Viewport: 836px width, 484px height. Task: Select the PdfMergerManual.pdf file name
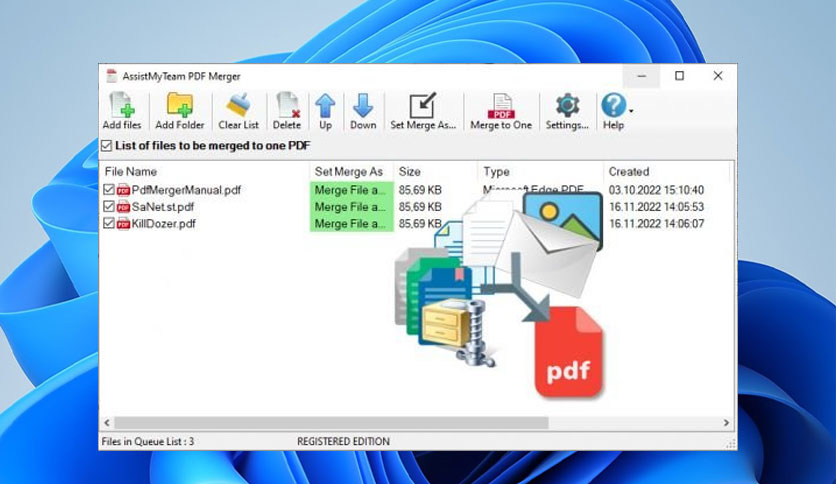pos(186,190)
